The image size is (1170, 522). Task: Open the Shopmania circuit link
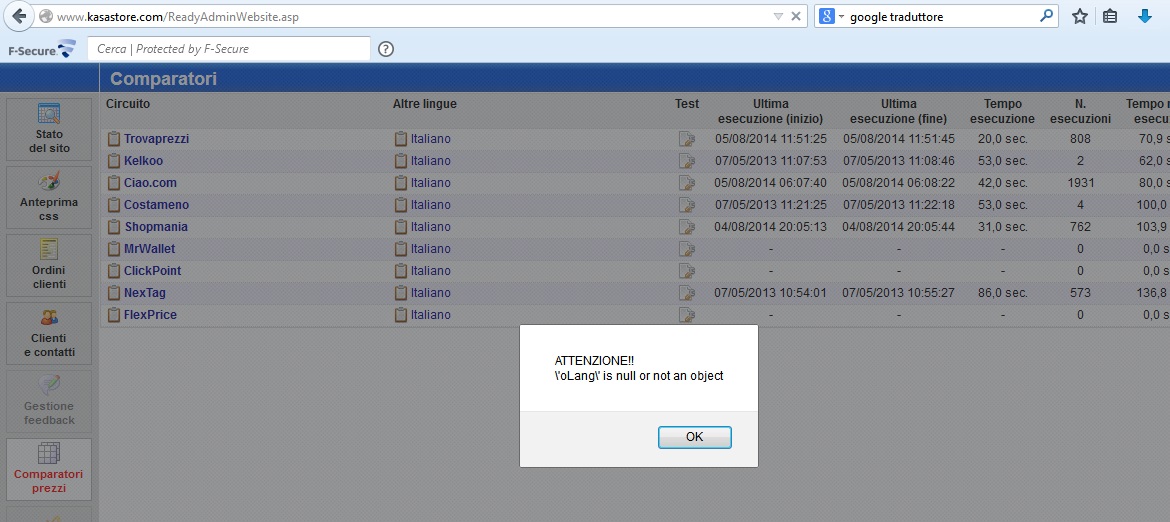pos(156,227)
